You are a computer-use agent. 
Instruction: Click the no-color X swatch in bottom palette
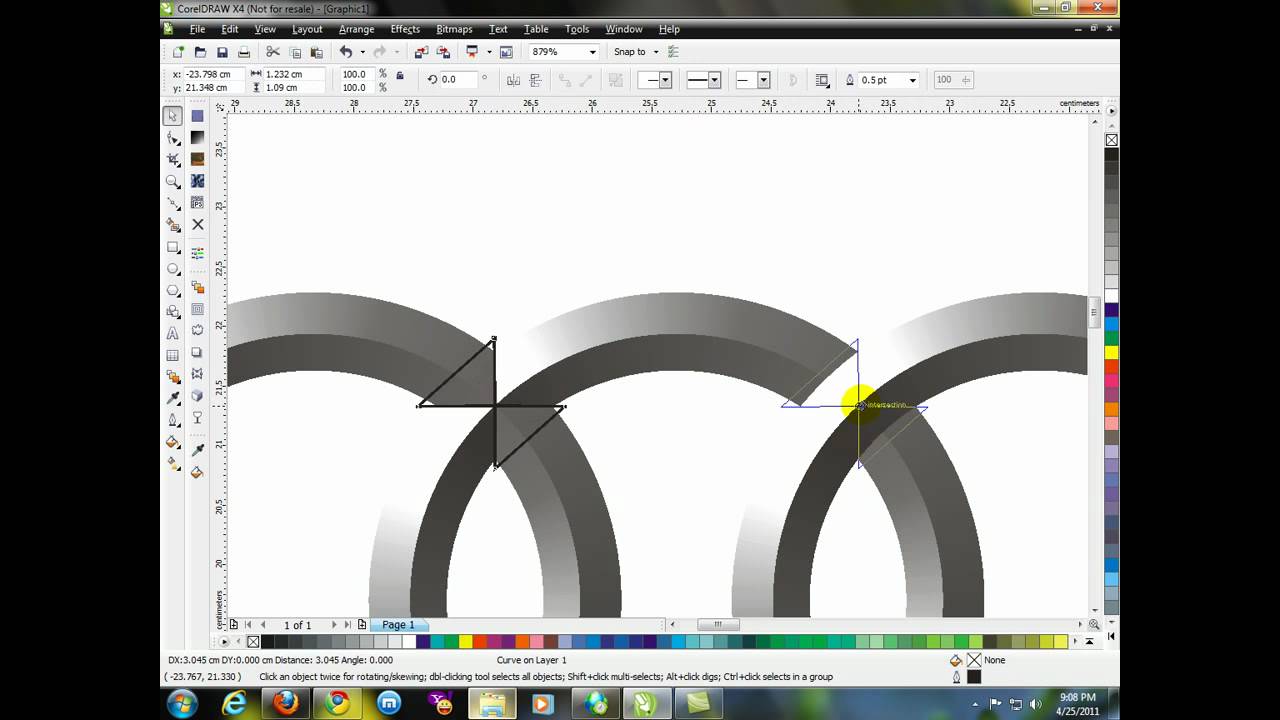(253, 642)
